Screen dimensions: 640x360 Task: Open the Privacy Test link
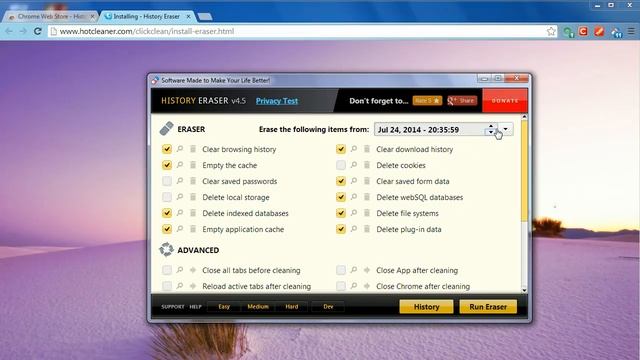pos(277,101)
